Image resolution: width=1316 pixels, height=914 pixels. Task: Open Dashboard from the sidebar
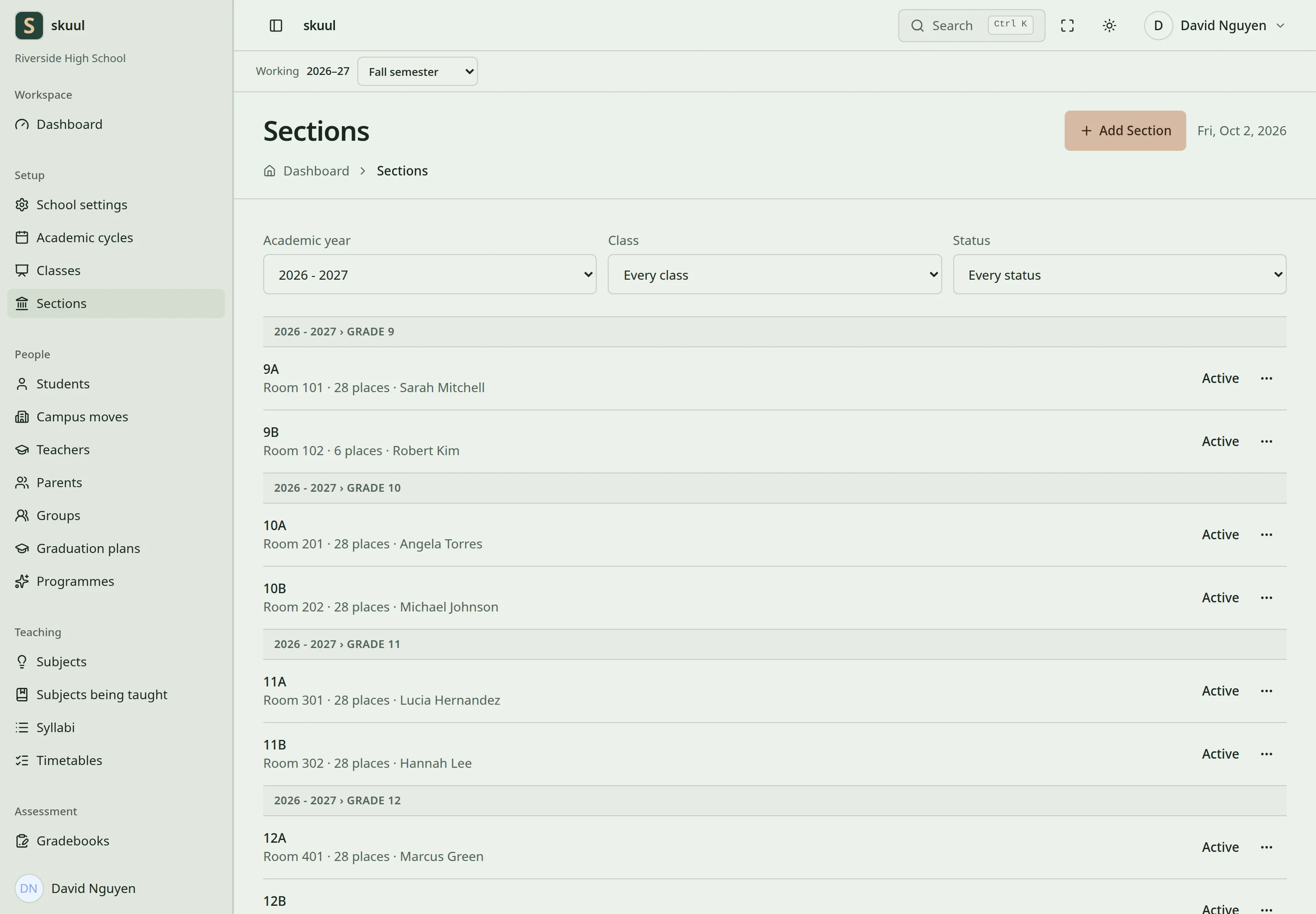pyautogui.click(x=116, y=124)
